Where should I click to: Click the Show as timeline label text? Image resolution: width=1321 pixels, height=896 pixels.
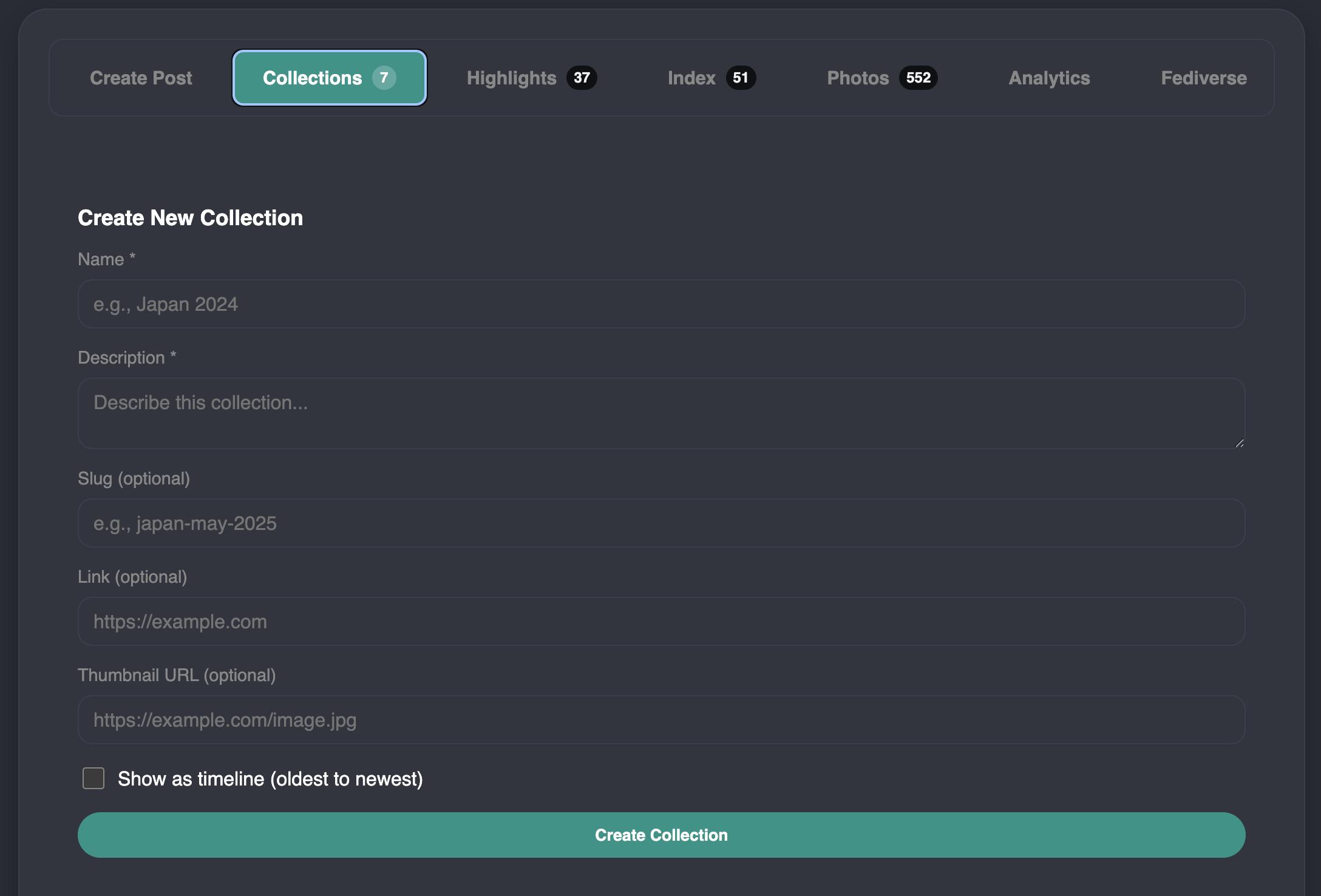point(270,779)
